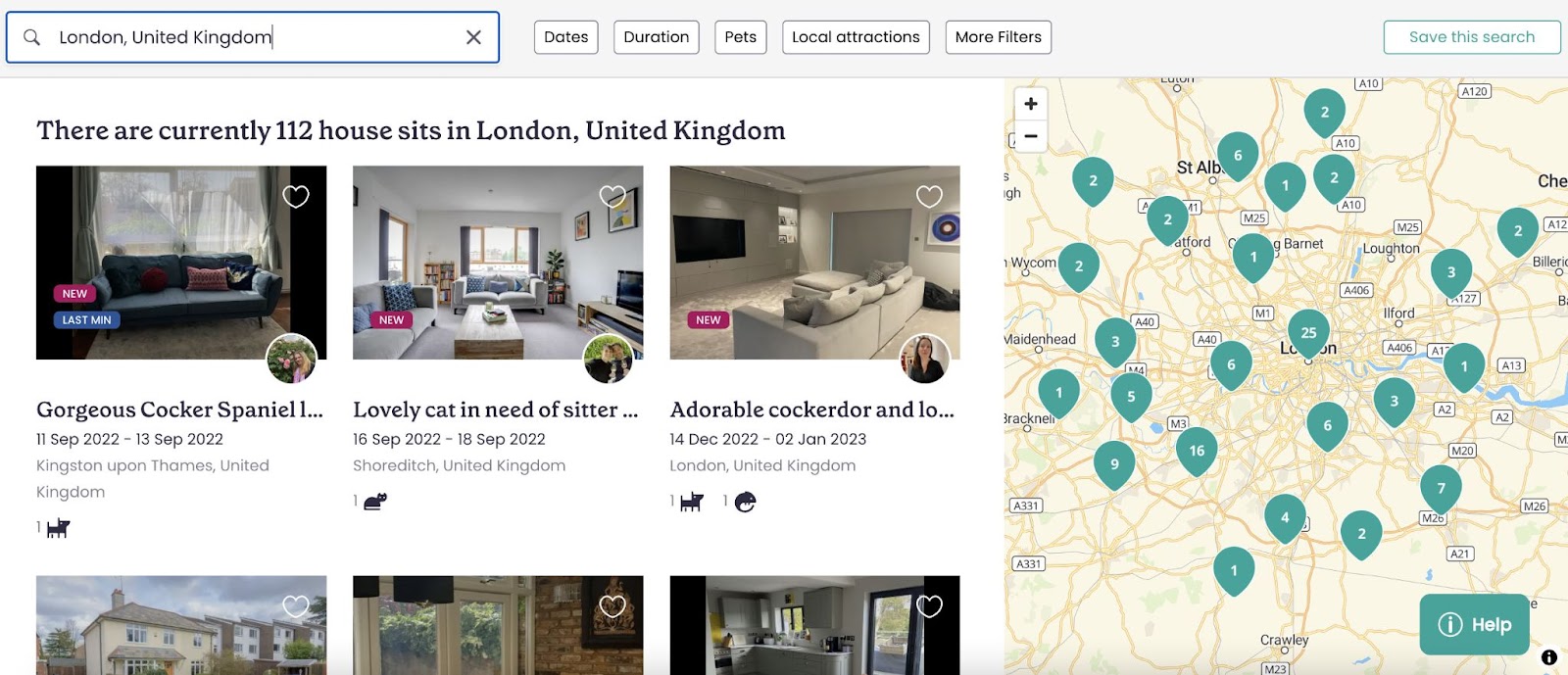The width and height of the screenshot is (1568, 675).
Task: Expand the Pets filter
Action: point(741,37)
